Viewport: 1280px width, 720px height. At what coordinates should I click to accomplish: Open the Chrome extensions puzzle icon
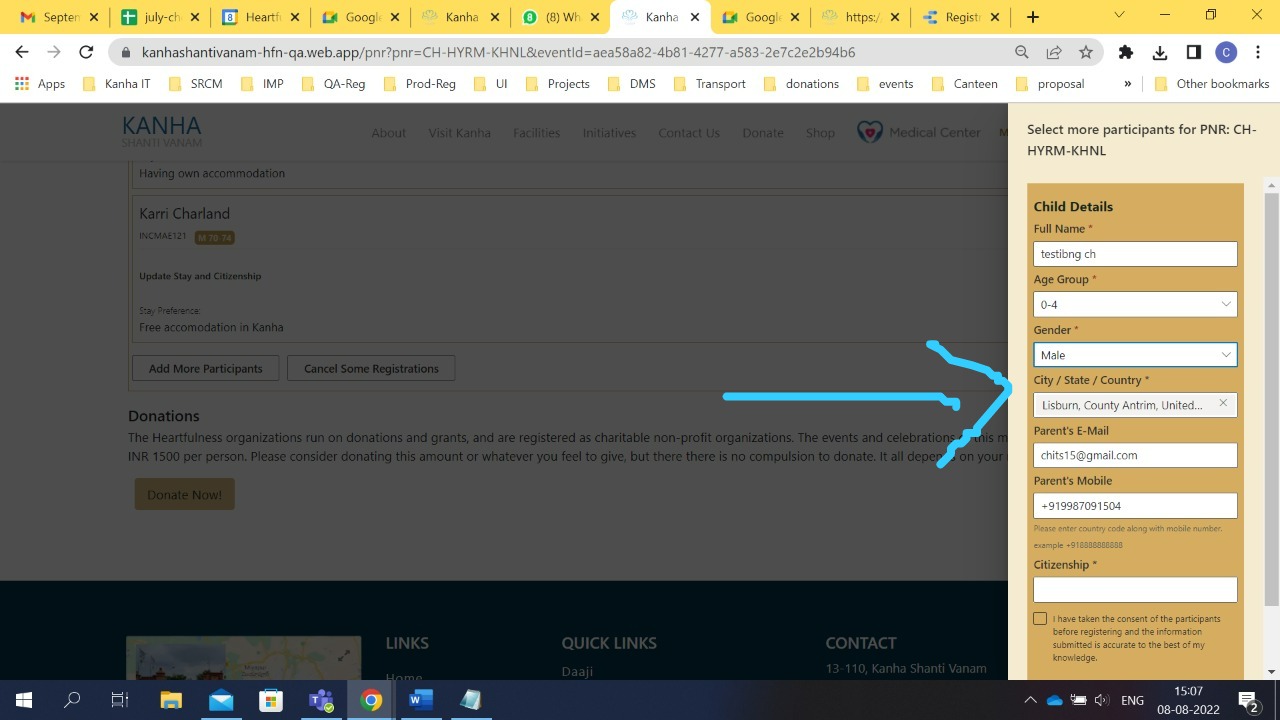pyautogui.click(x=1126, y=53)
